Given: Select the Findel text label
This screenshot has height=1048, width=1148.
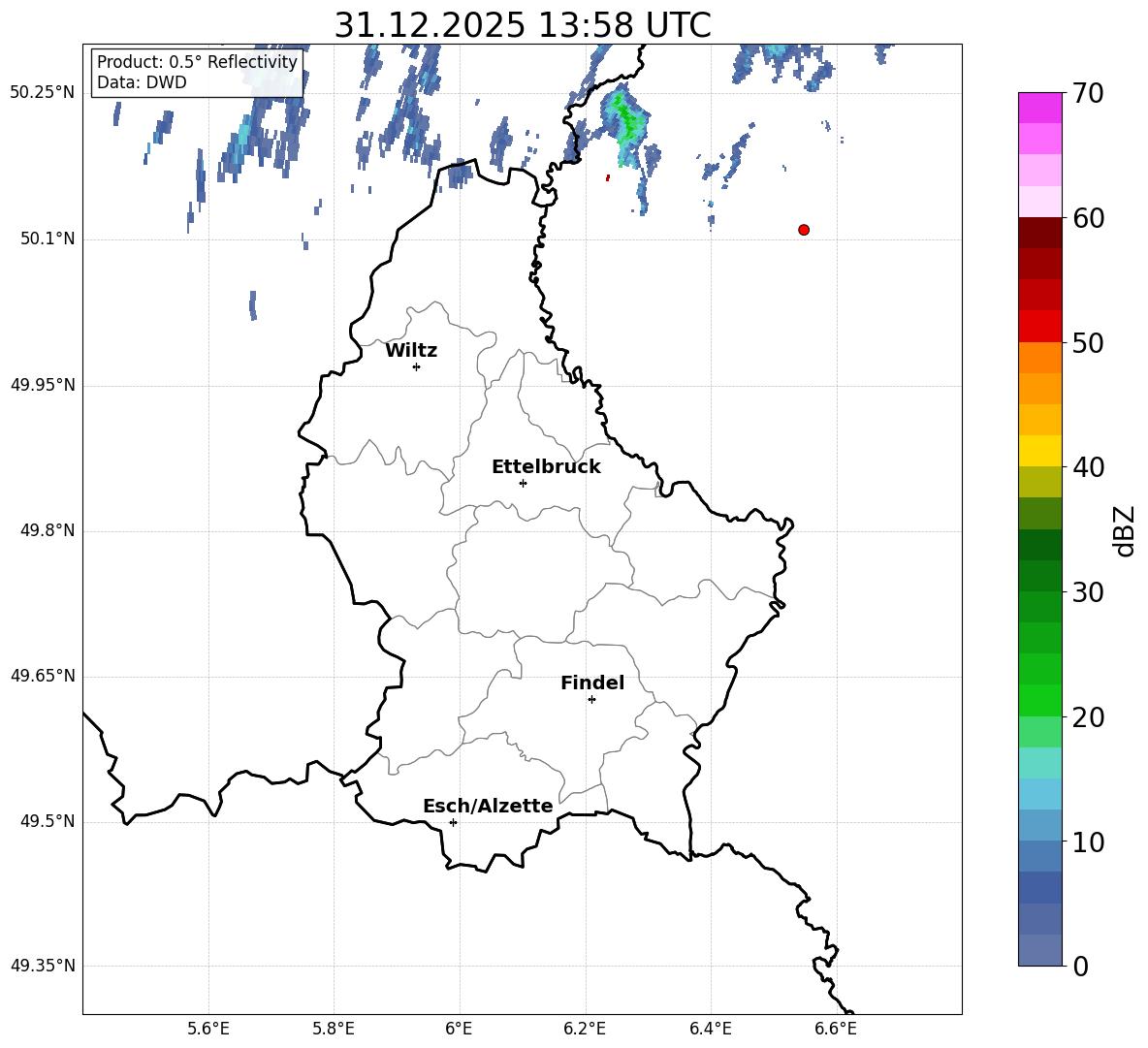Looking at the screenshot, I should coord(592,683).
